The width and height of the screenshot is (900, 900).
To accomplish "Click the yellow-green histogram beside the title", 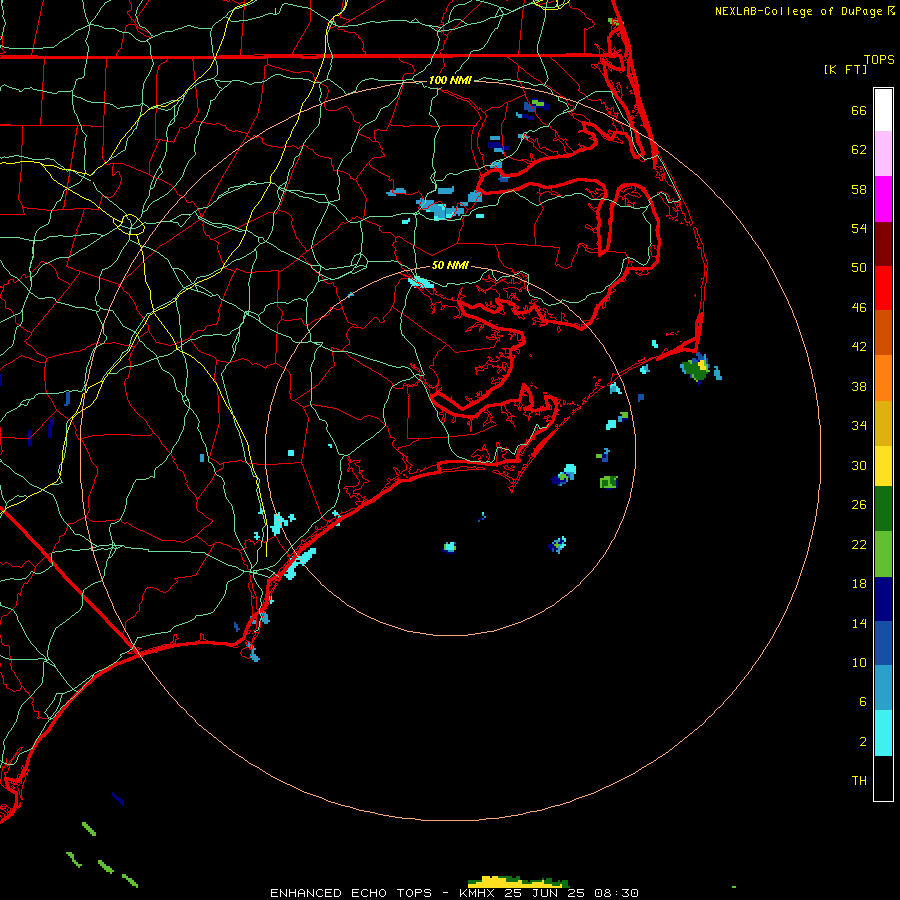I will (518, 882).
